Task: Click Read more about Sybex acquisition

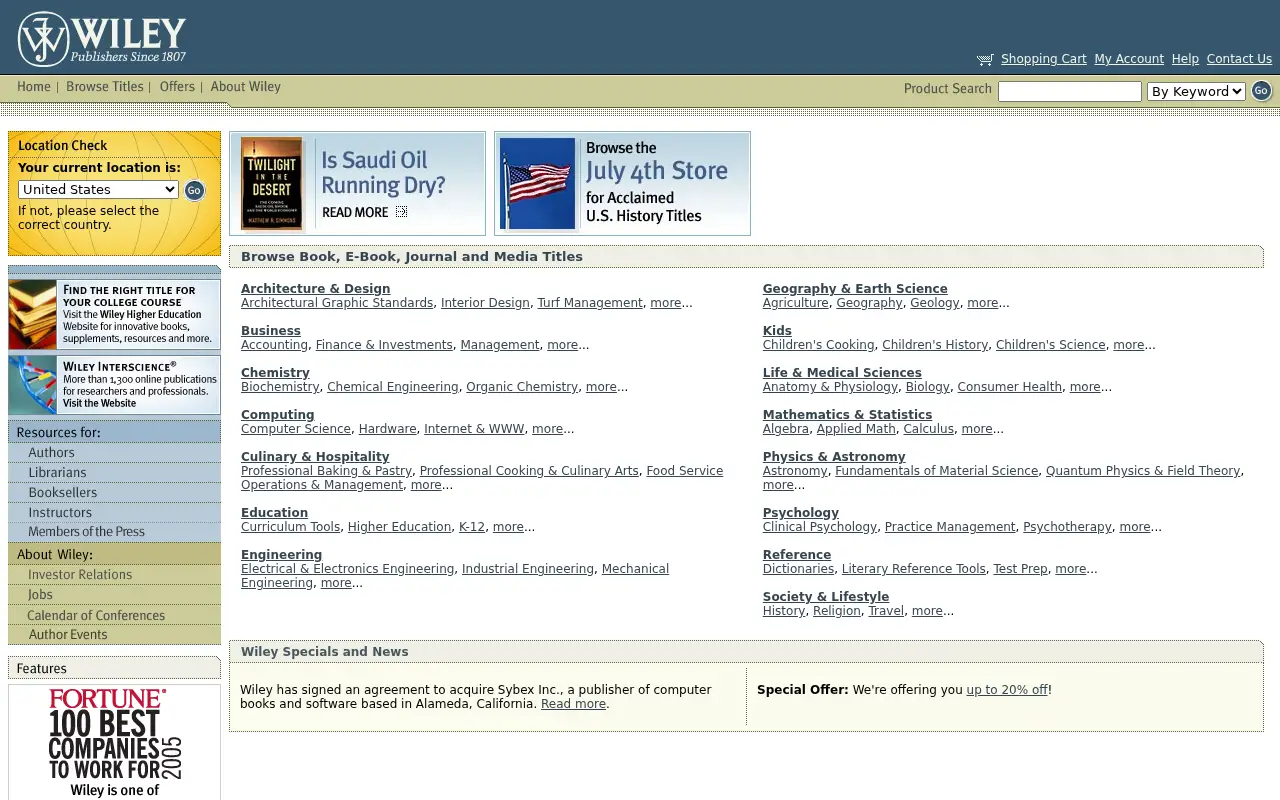Action: 573,704
